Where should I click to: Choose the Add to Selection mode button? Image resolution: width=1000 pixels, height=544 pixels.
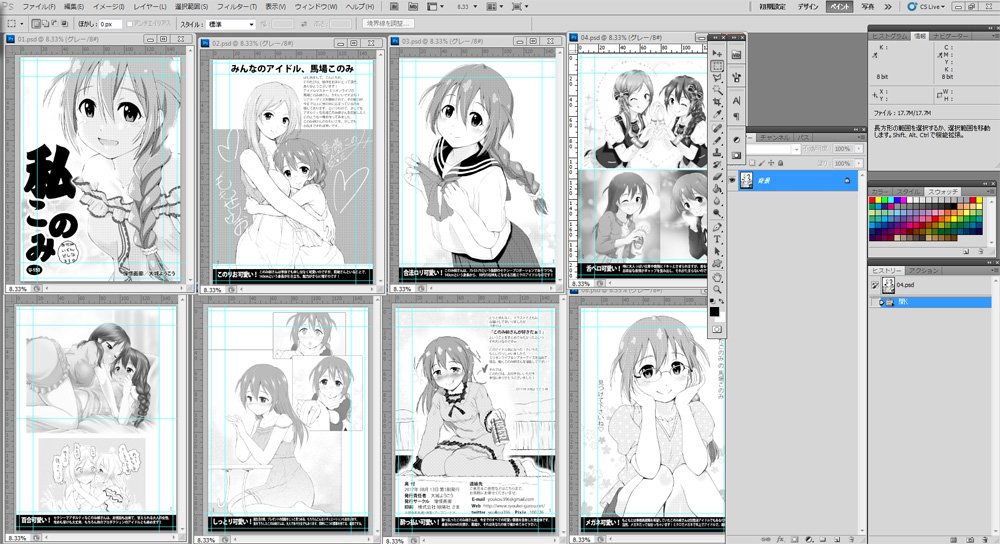(x=45, y=24)
